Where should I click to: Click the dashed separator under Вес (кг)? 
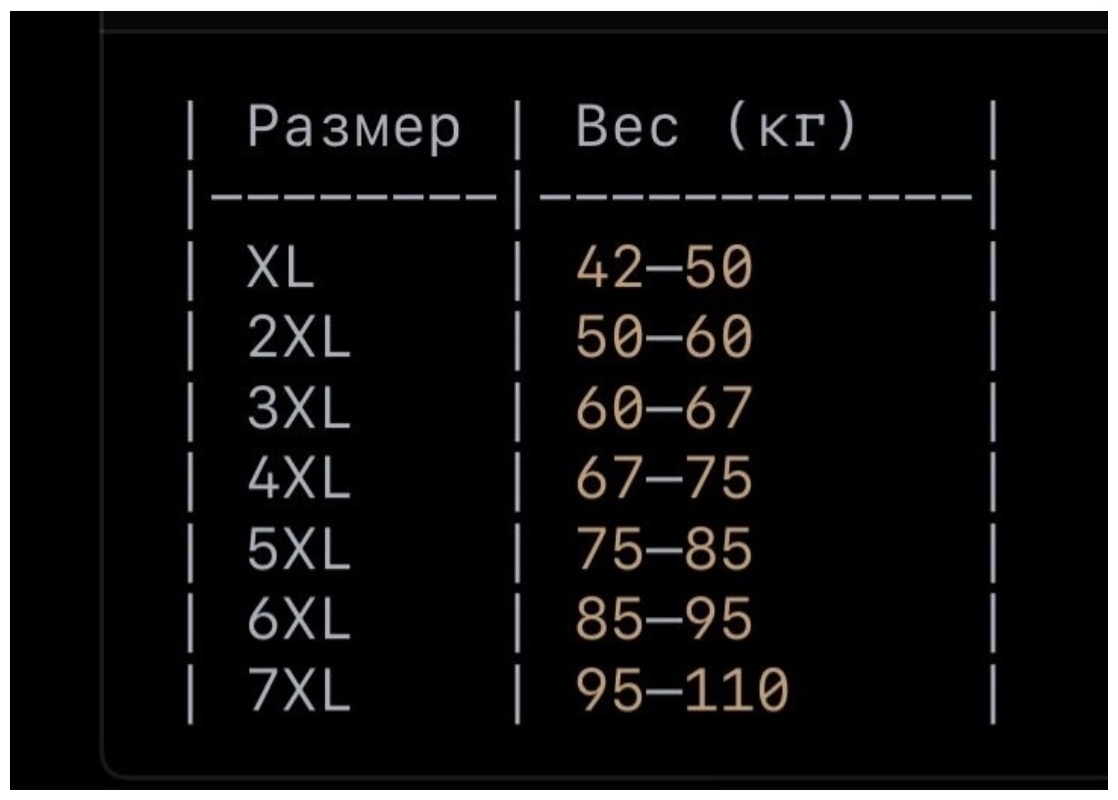pos(756,195)
